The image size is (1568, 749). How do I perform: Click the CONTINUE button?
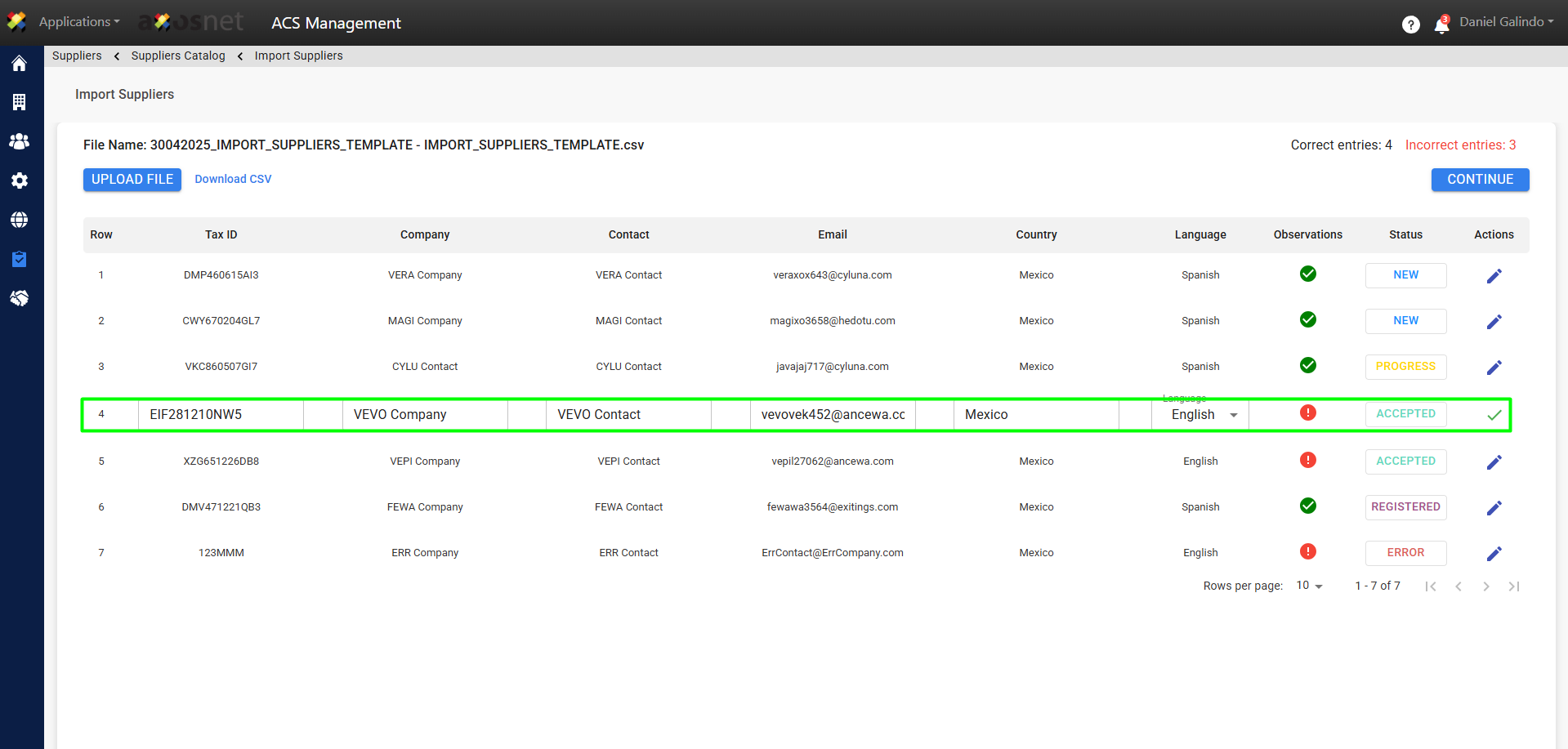point(1480,180)
